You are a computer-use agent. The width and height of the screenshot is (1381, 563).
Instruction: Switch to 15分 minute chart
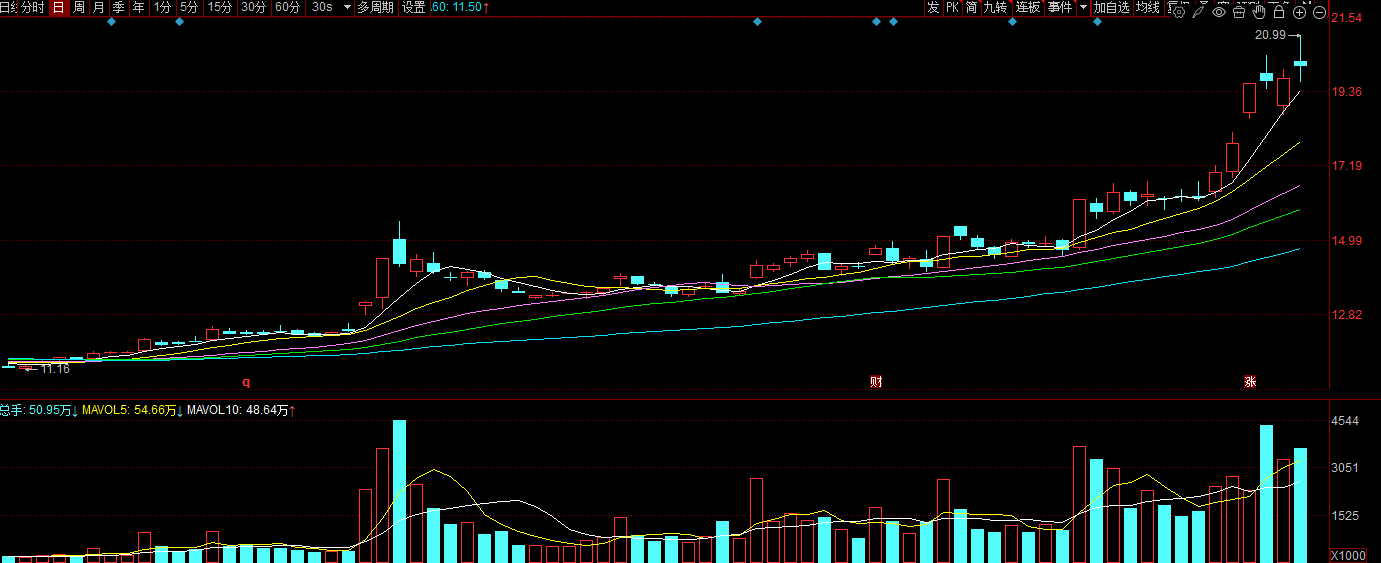[219, 7]
